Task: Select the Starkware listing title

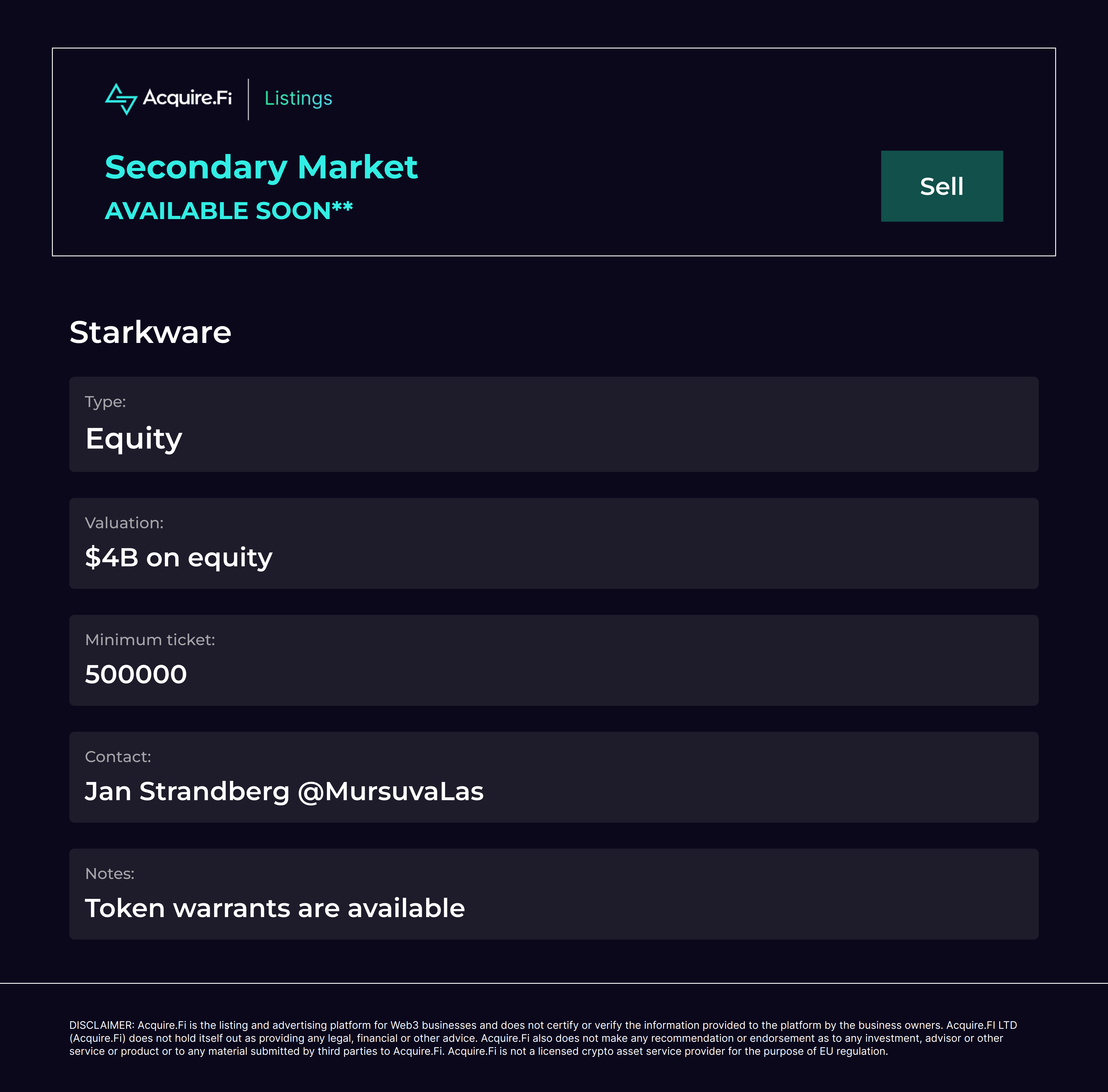Action: point(150,332)
